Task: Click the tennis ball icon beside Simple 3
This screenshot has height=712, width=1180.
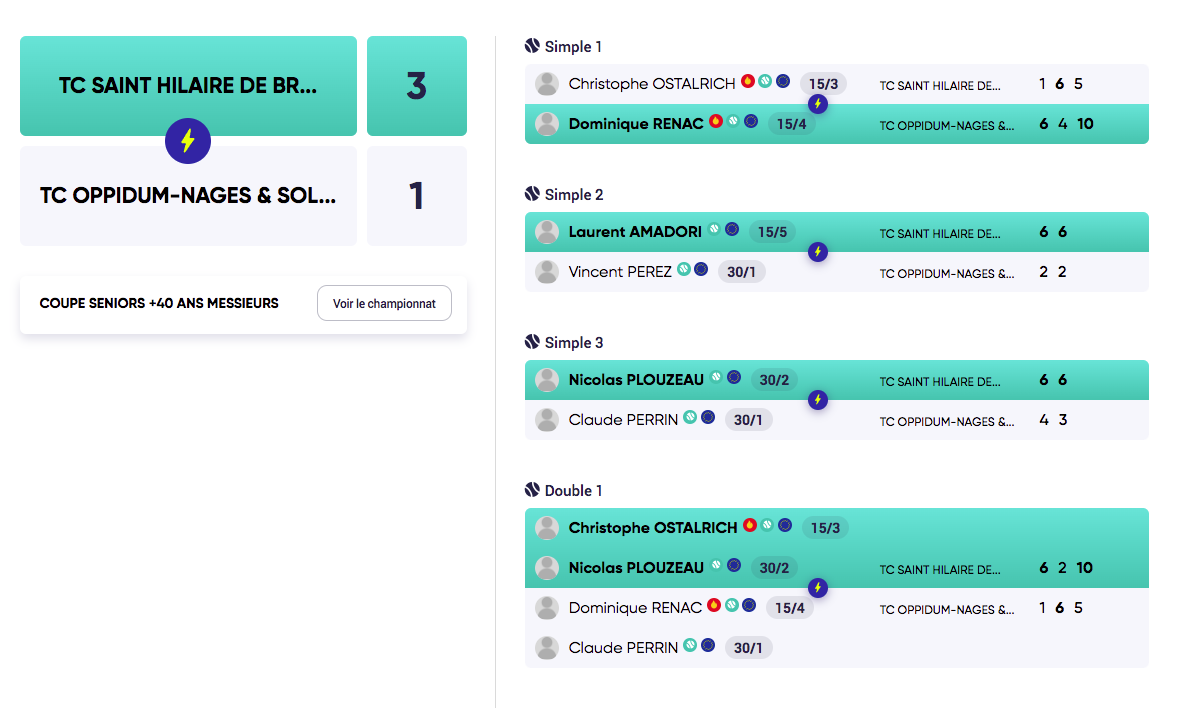Action: (532, 342)
